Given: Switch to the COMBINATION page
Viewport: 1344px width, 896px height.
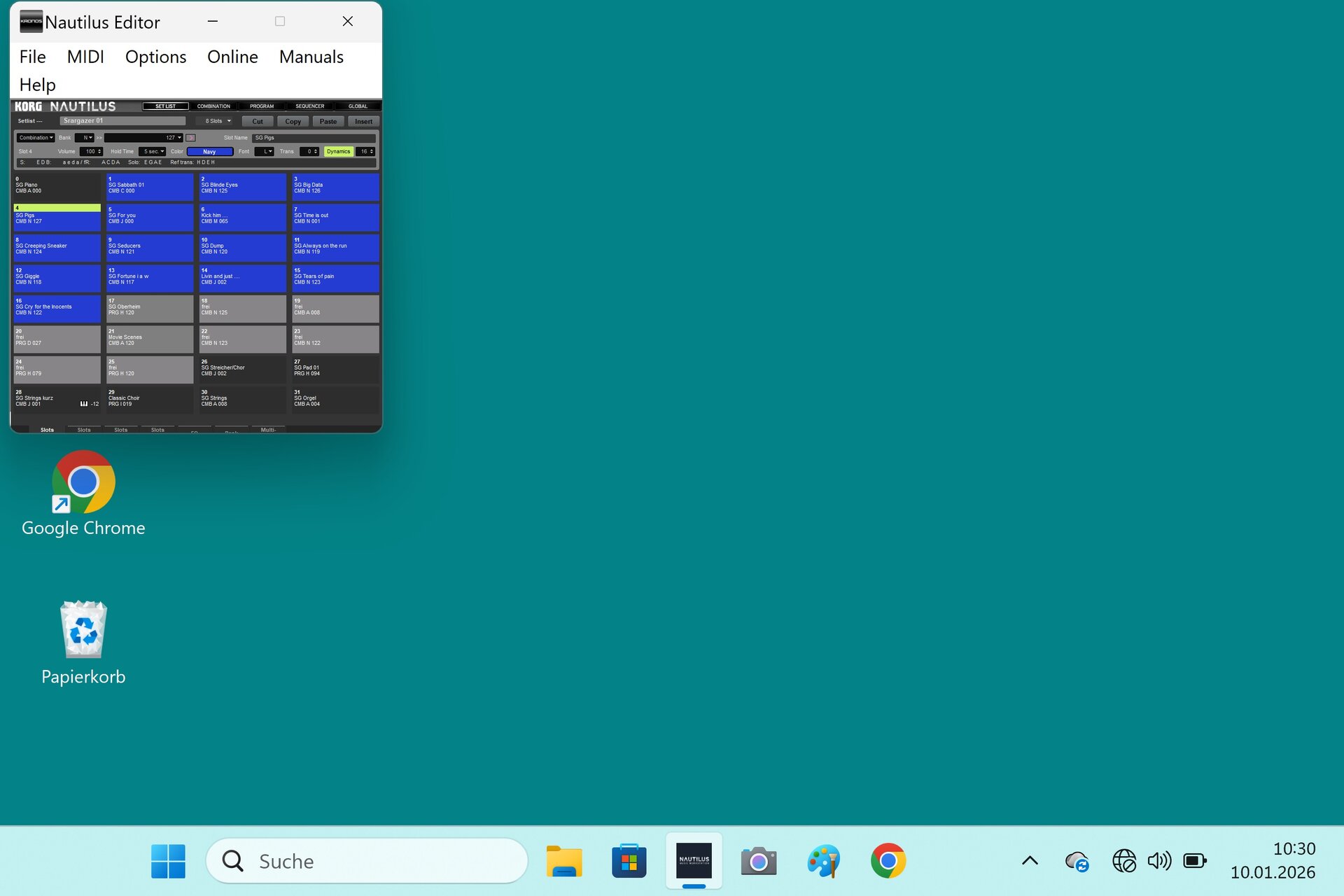Looking at the screenshot, I should tap(213, 106).
